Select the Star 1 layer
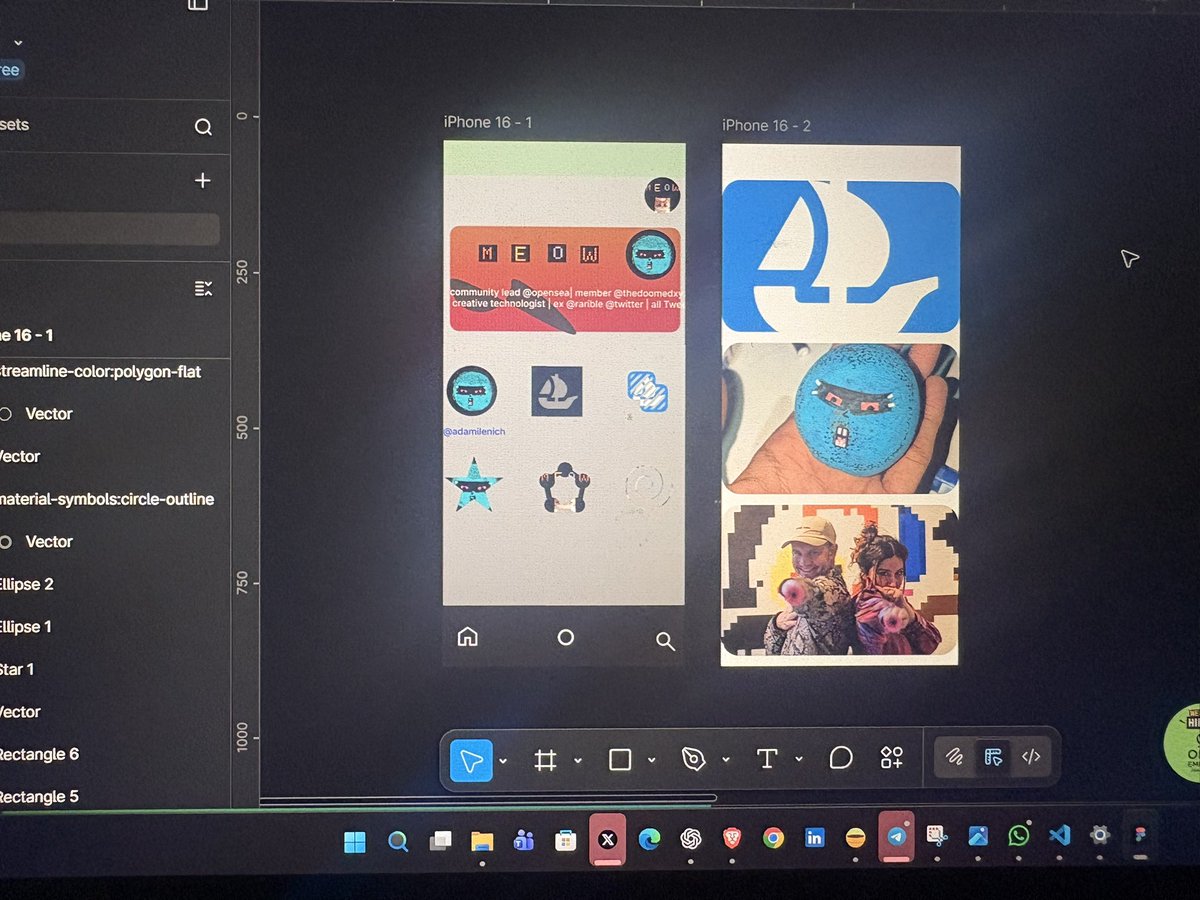 (x=17, y=669)
